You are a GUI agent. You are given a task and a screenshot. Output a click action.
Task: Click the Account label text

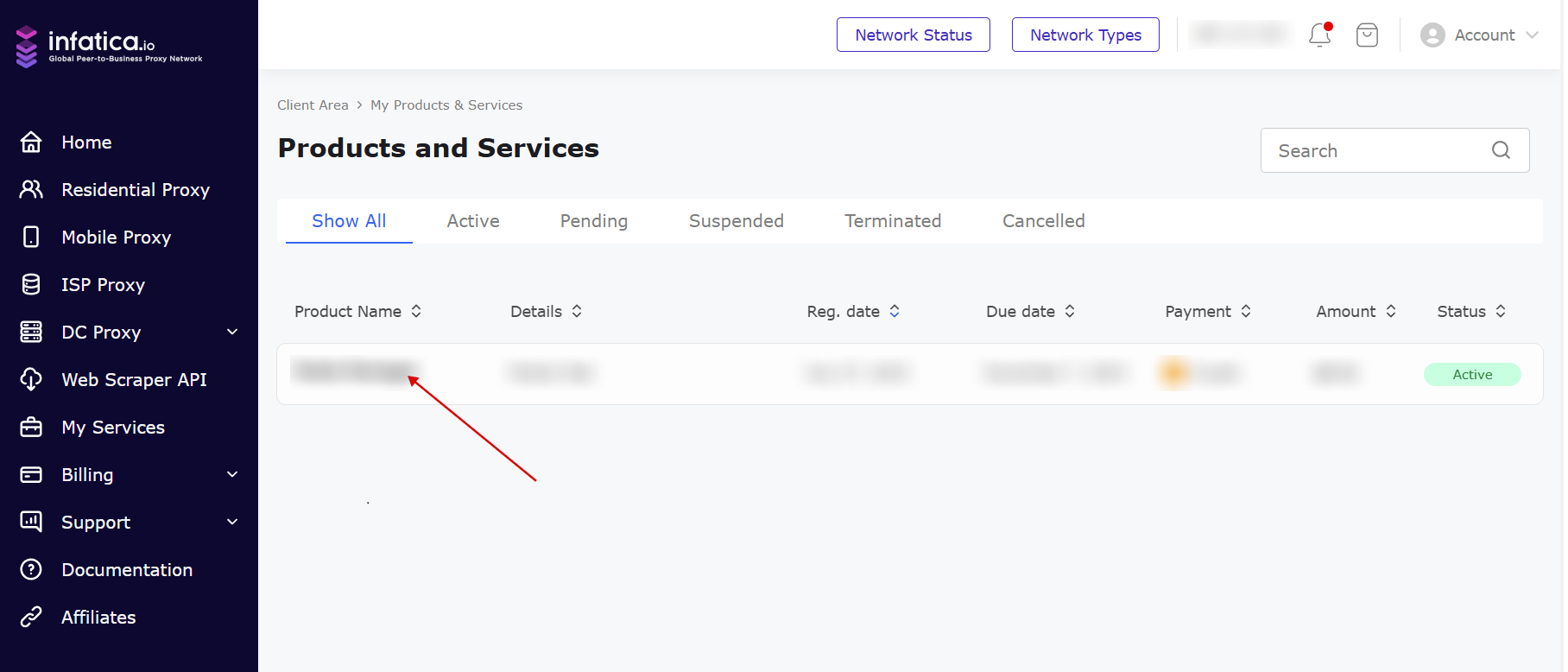pyautogui.click(x=1484, y=35)
